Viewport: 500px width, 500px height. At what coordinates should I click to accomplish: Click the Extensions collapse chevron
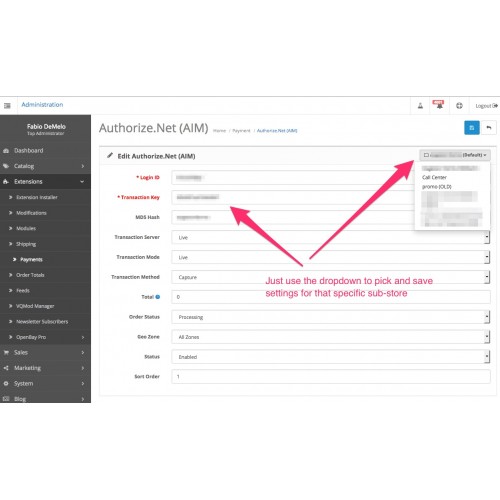pyautogui.click(x=82, y=182)
